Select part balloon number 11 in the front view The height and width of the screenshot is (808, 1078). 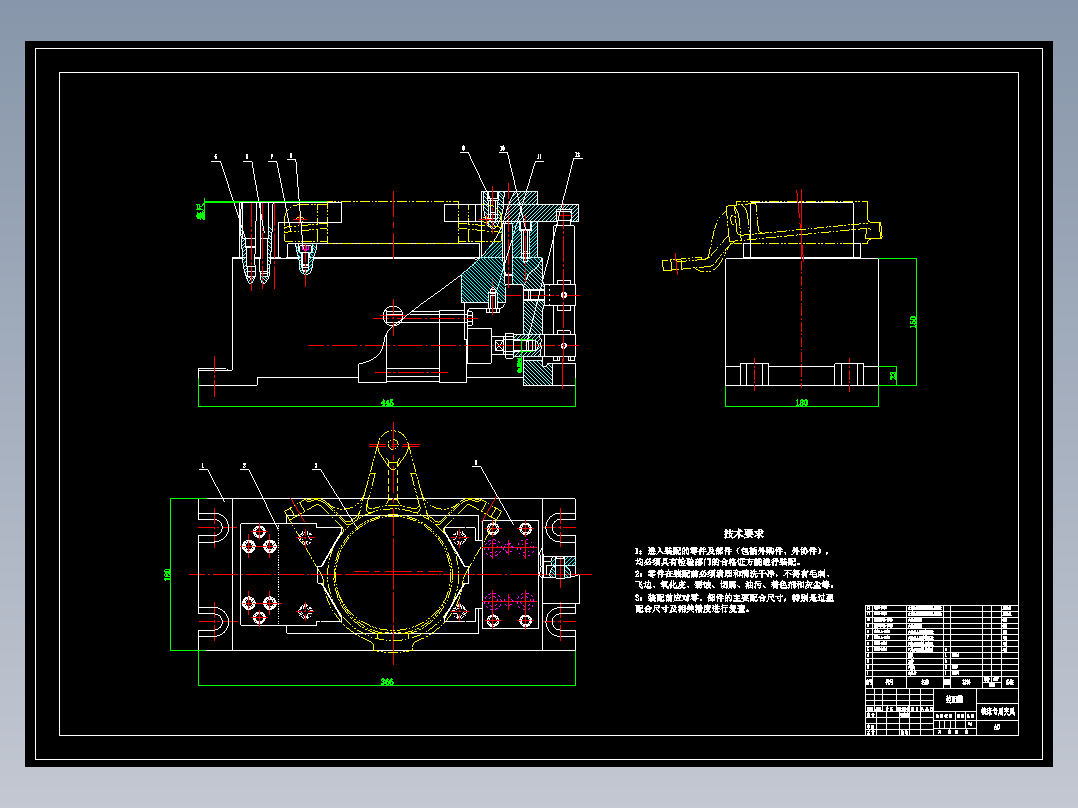[539, 157]
